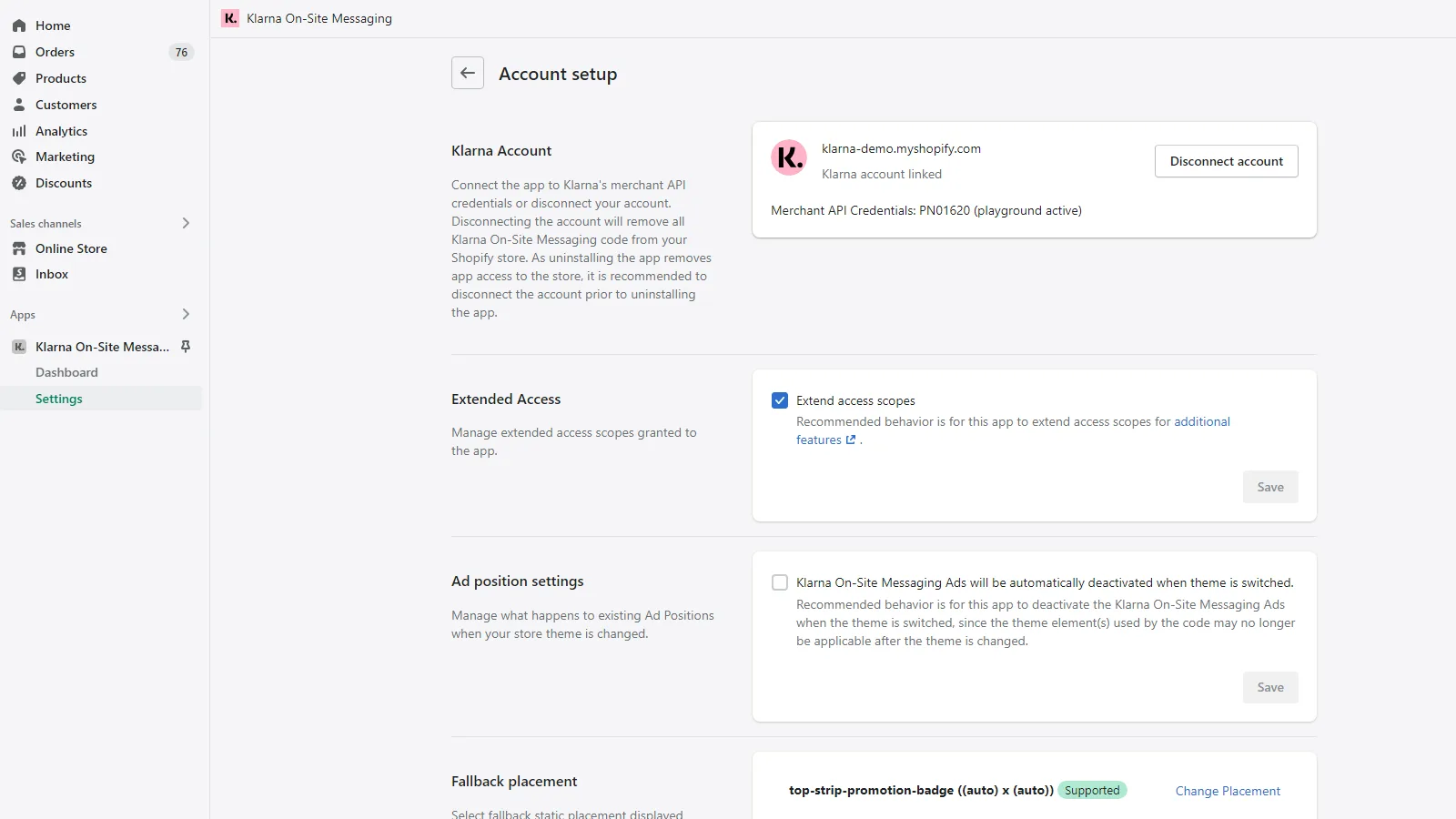Click the Orders inbox icon
This screenshot has height=819, width=1456.
(x=19, y=52)
